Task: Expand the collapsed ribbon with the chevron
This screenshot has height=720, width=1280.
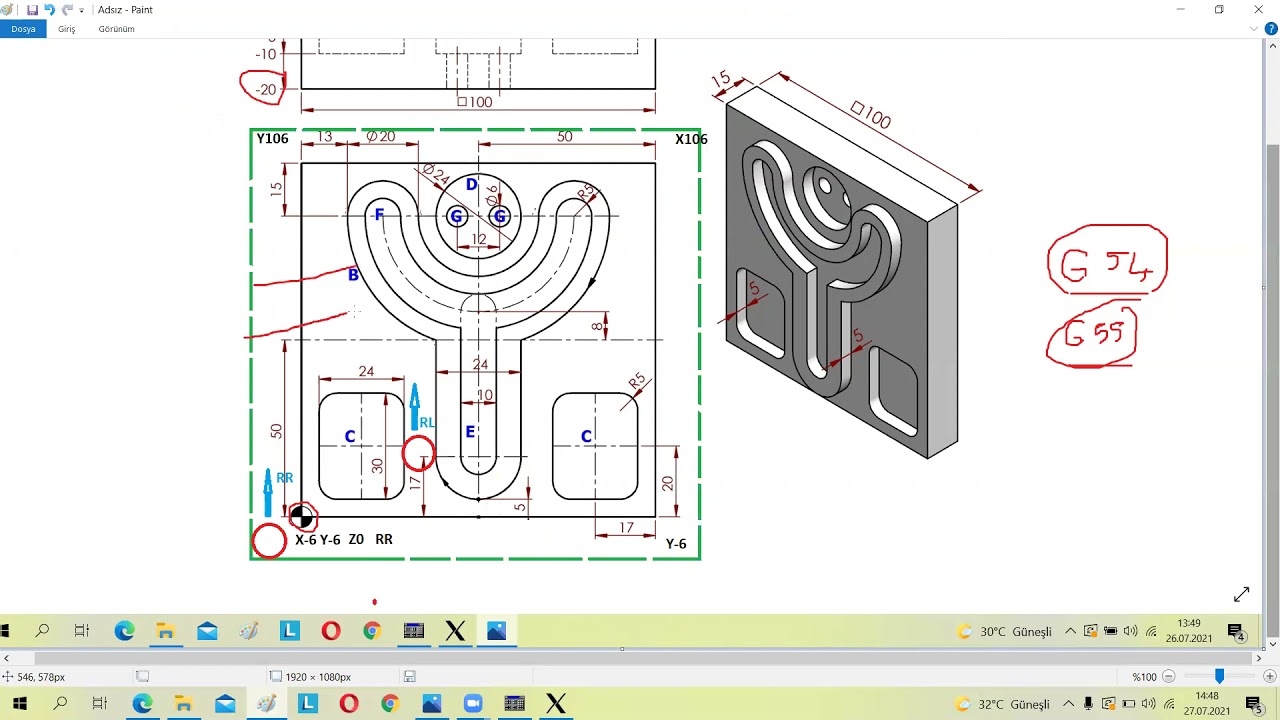Action: pos(1254,29)
